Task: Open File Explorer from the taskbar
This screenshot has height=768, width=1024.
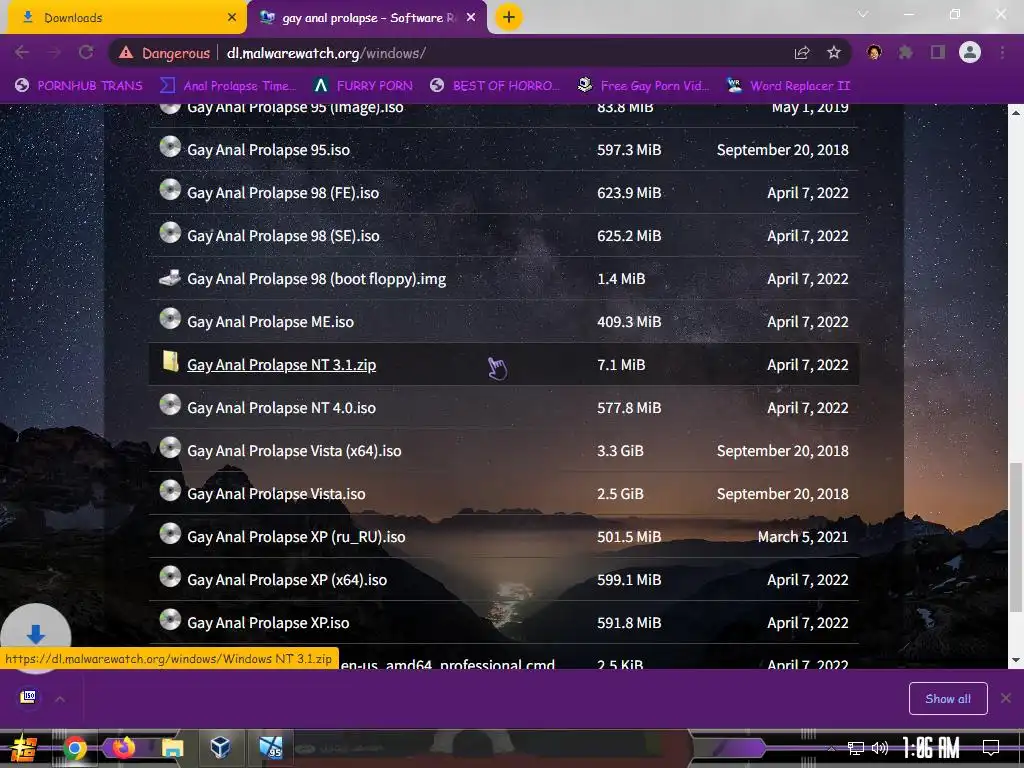Action: (172, 748)
